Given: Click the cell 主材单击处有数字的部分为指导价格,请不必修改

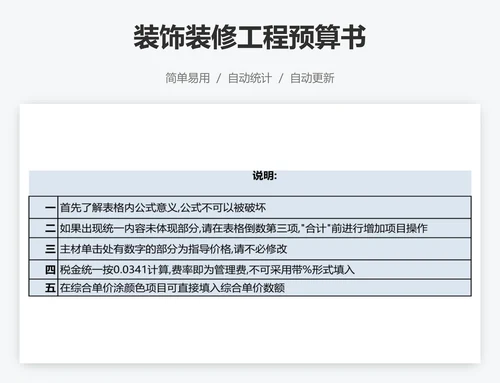Looking at the screenshot, I should click(x=264, y=249).
